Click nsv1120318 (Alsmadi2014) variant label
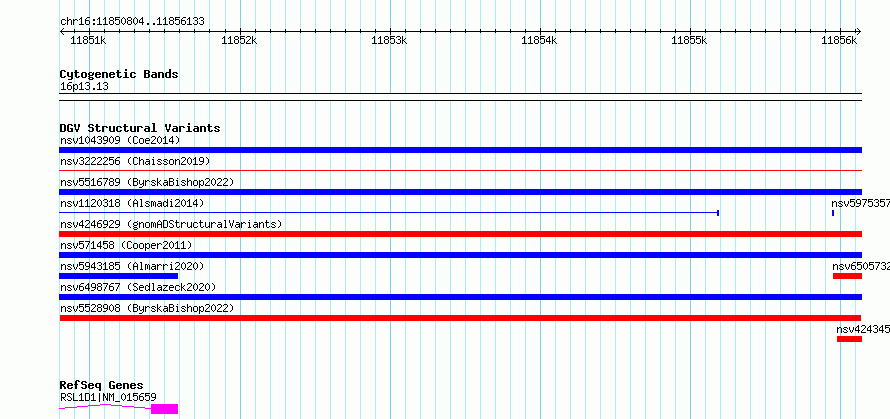The width and height of the screenshot is (890, 419). pos(132,203)
